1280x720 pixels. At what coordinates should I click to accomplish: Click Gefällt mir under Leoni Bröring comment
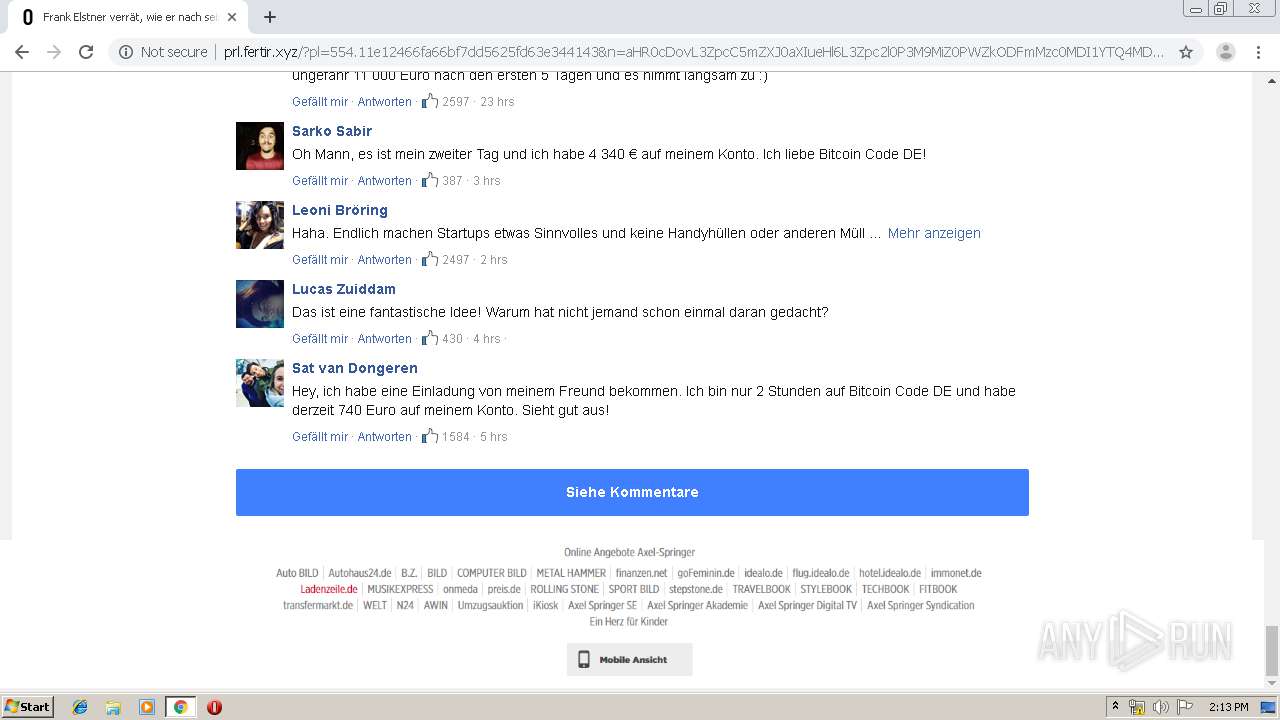click(320, 260)
